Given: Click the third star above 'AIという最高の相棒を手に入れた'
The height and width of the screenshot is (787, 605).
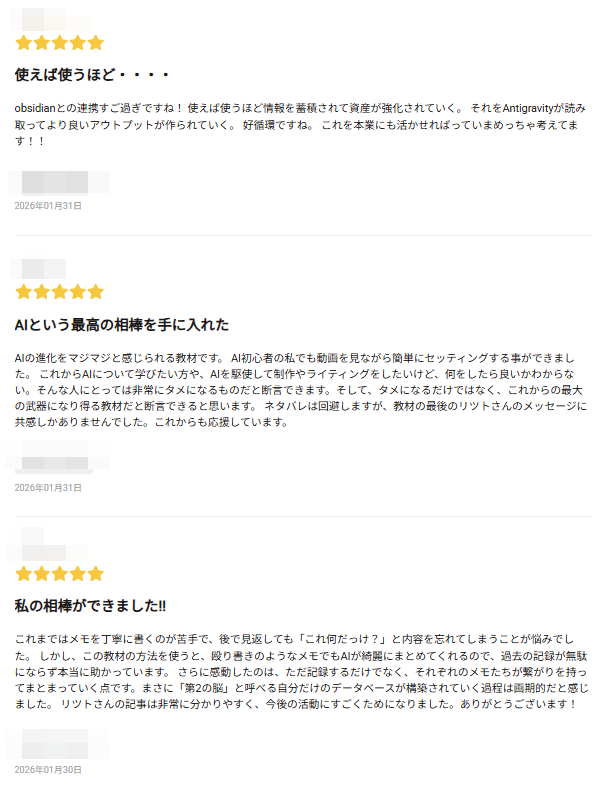Looking at the screenshot, I should click(59, 292).
